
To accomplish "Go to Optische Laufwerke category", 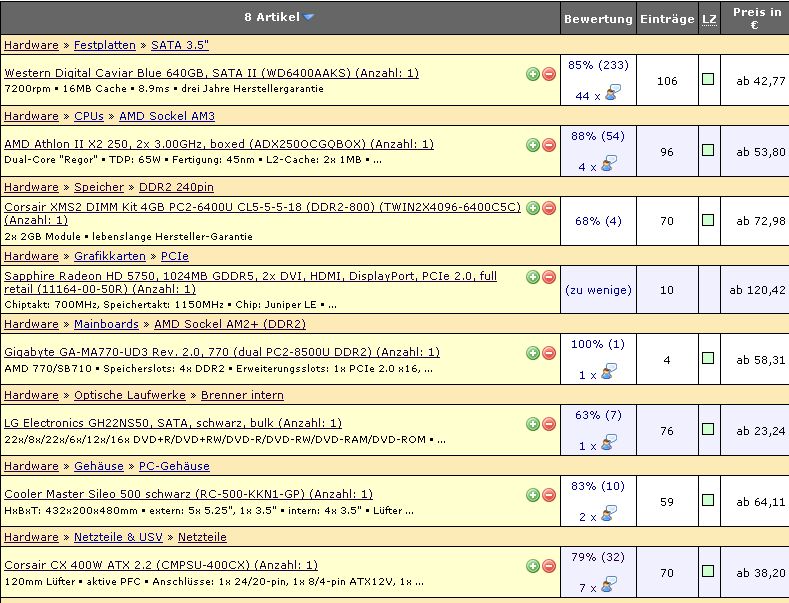I will [130, 395].
